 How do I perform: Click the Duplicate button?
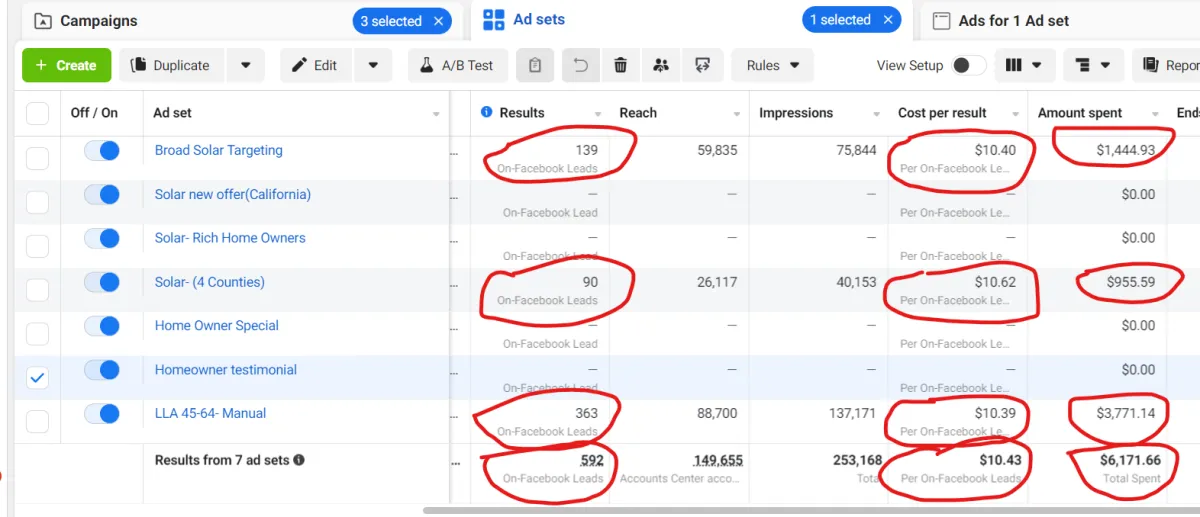173,65
